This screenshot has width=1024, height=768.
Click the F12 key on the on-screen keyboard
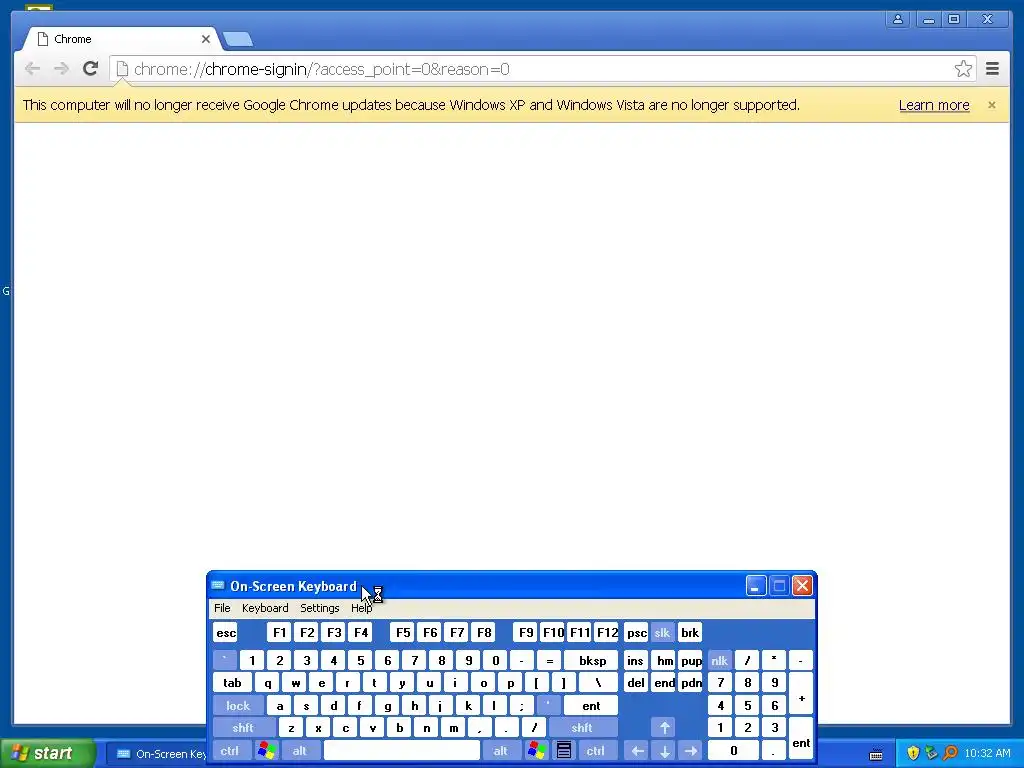tap(607, 633)
